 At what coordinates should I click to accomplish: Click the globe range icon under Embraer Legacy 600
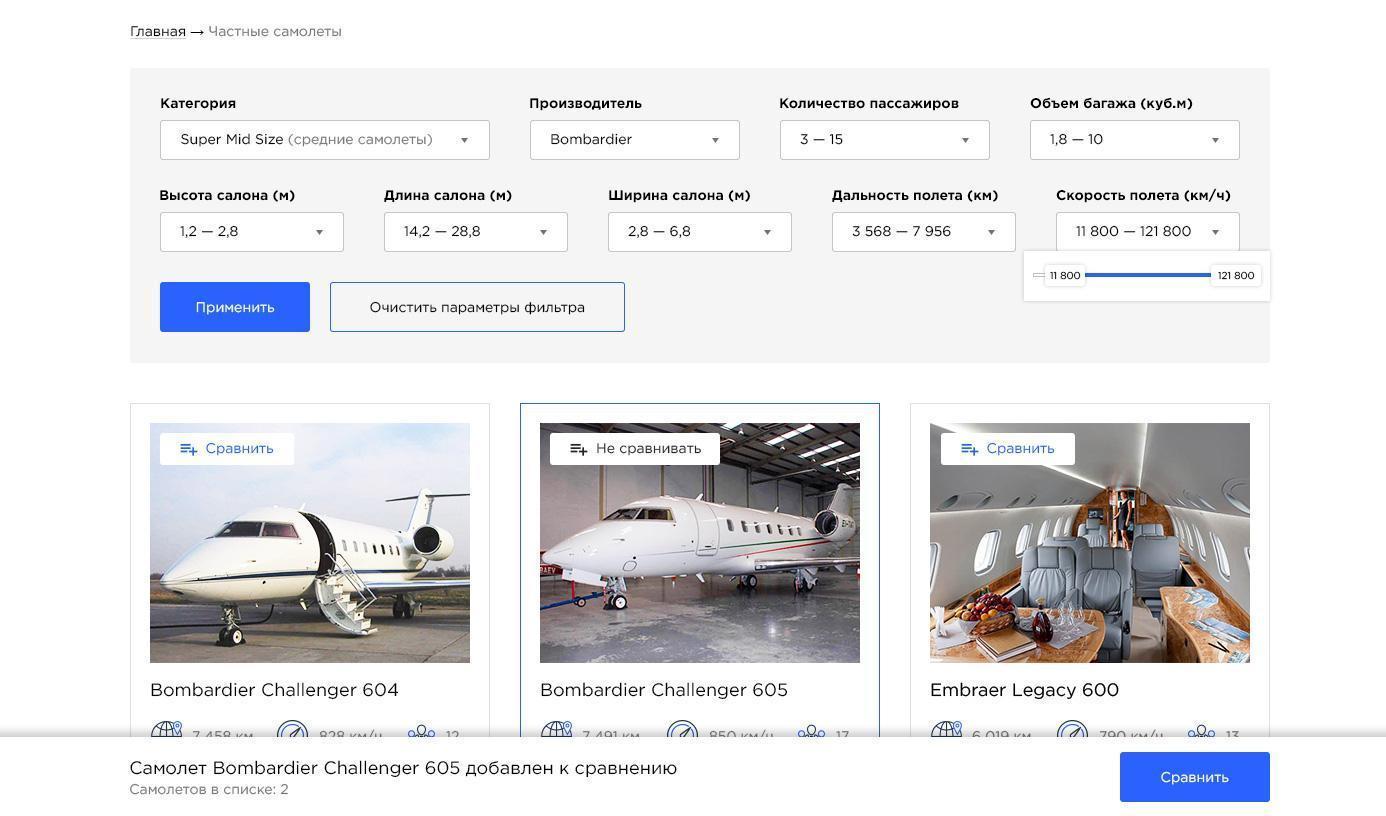(x=946, y=731)
